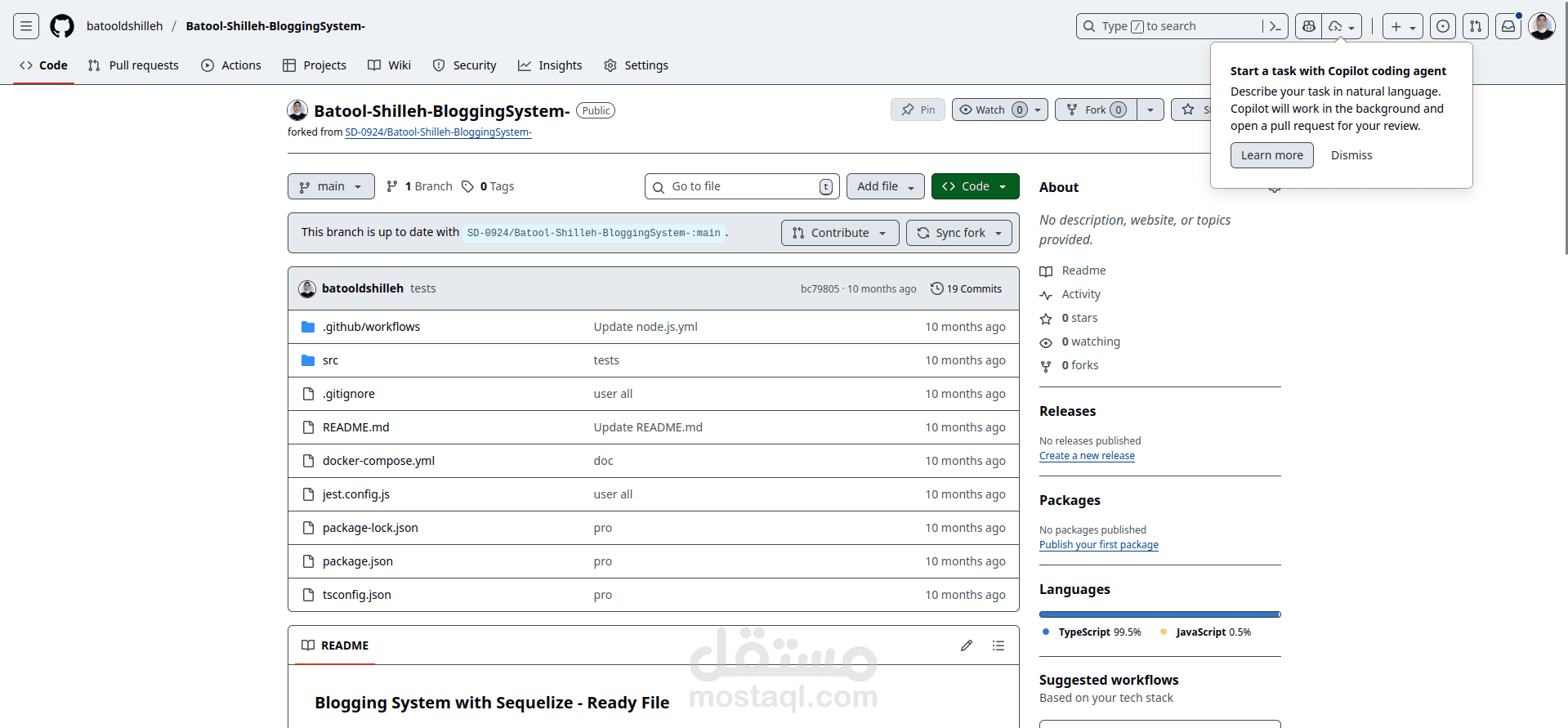Open the Security tab

(465, 65)
